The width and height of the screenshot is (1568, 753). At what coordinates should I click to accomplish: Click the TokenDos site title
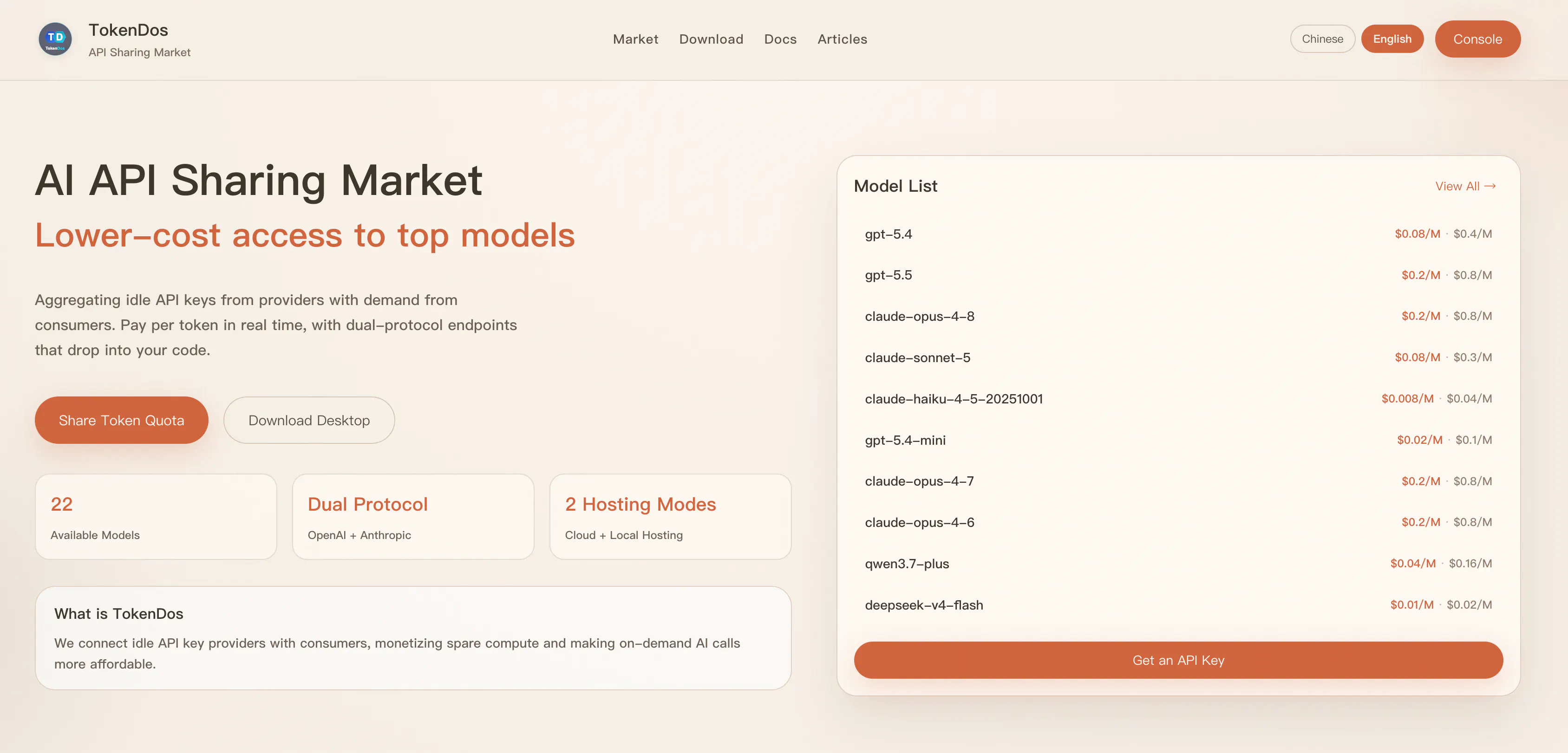[x=128, y=30]
